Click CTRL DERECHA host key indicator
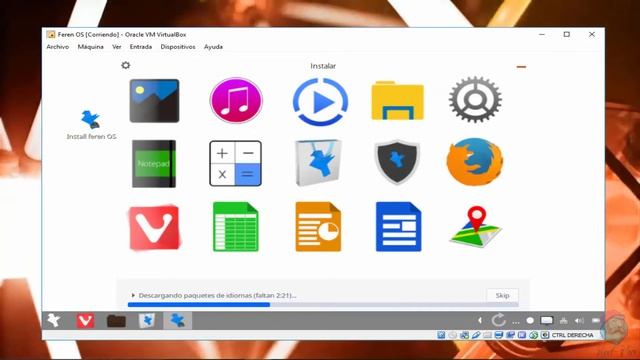The image size is (640, 360). click(572, 335)
